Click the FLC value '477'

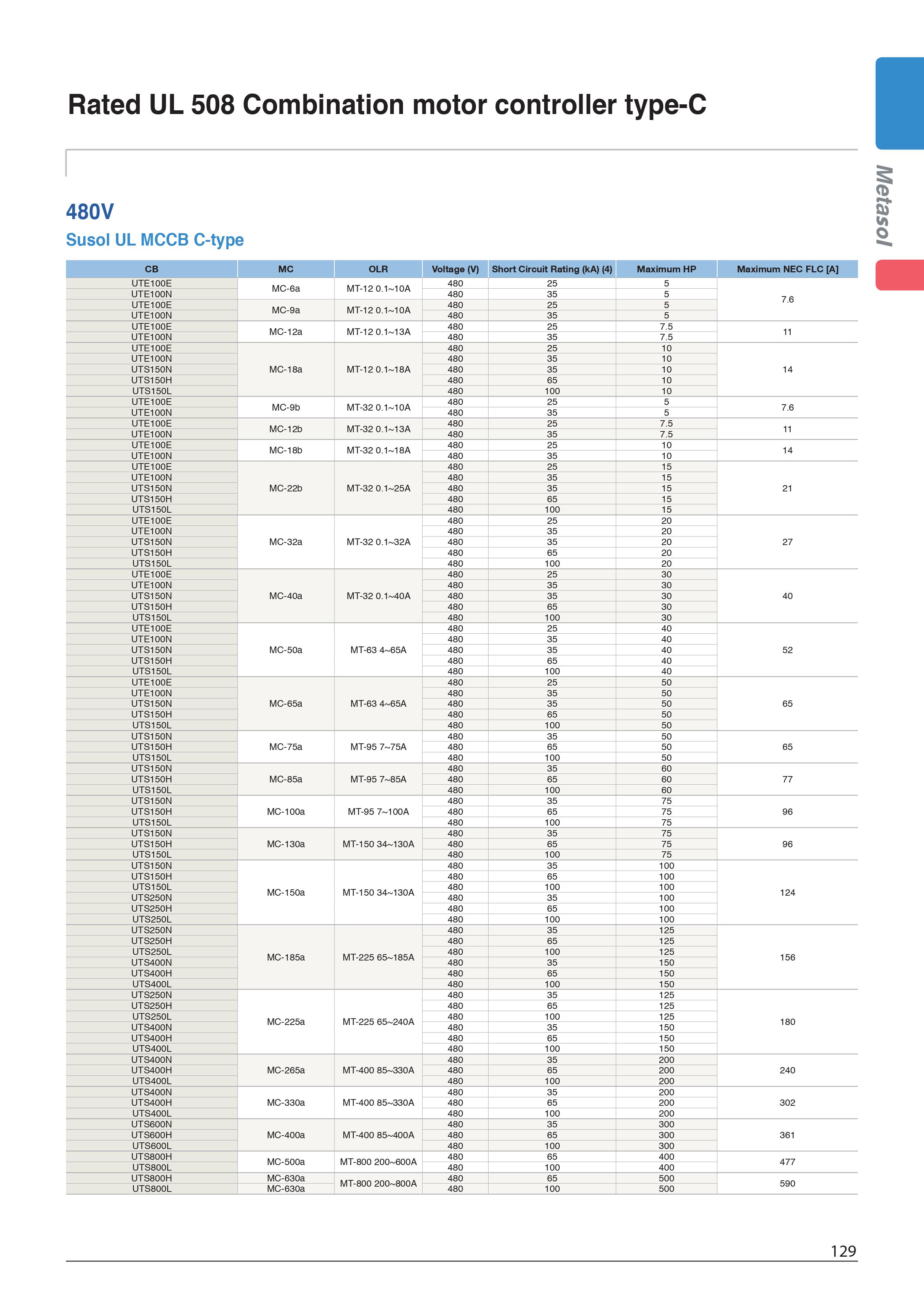coord(787,1162)
